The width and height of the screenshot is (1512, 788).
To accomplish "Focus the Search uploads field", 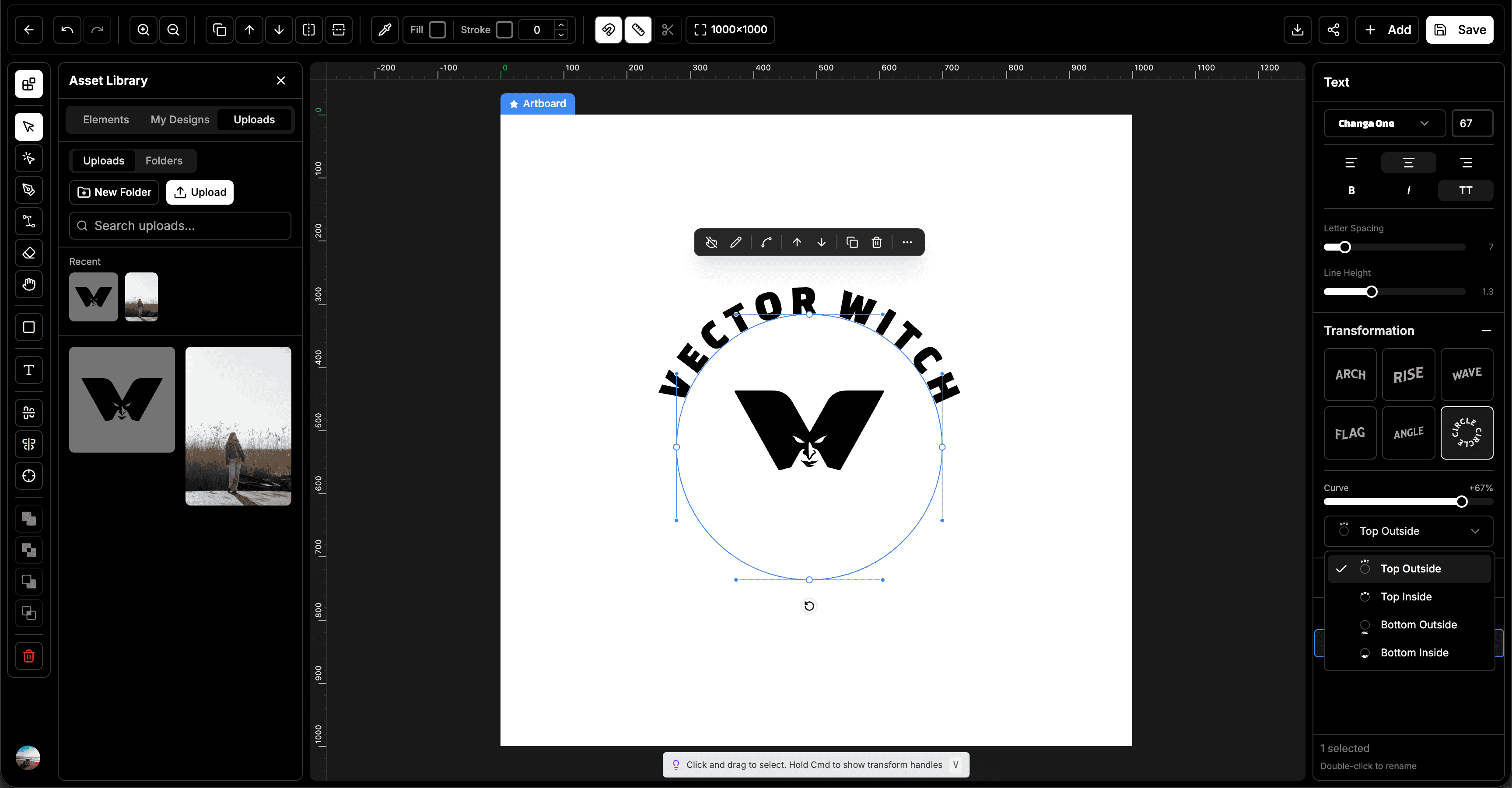I will point(180,226).
